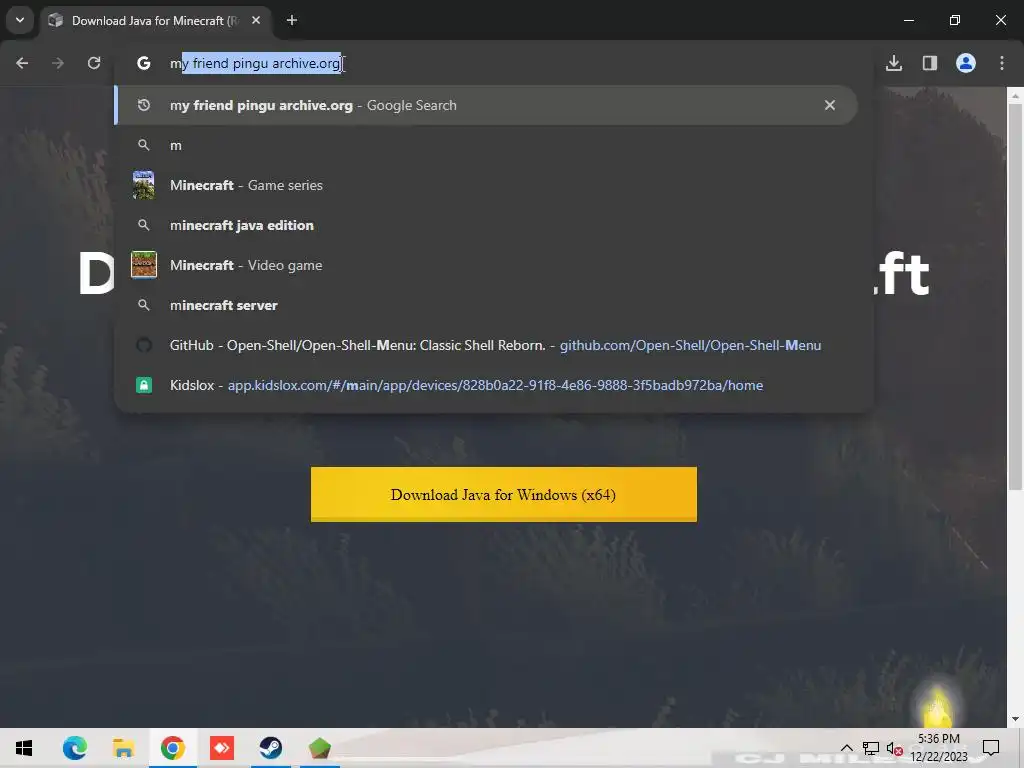This screenshot has height=768, width=1024.
Task: Click network icon in system tray
Action: (x=871, y=748)
